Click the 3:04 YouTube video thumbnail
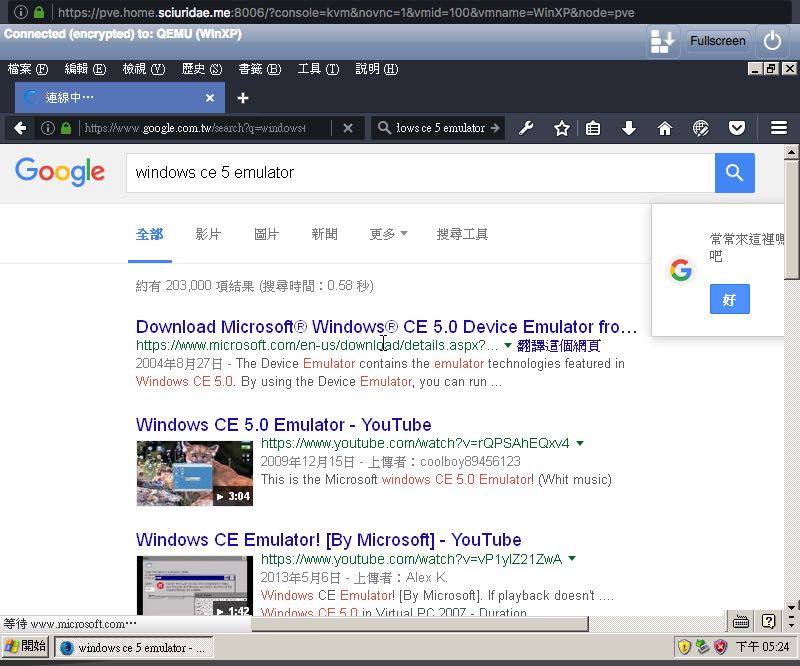 194,473
